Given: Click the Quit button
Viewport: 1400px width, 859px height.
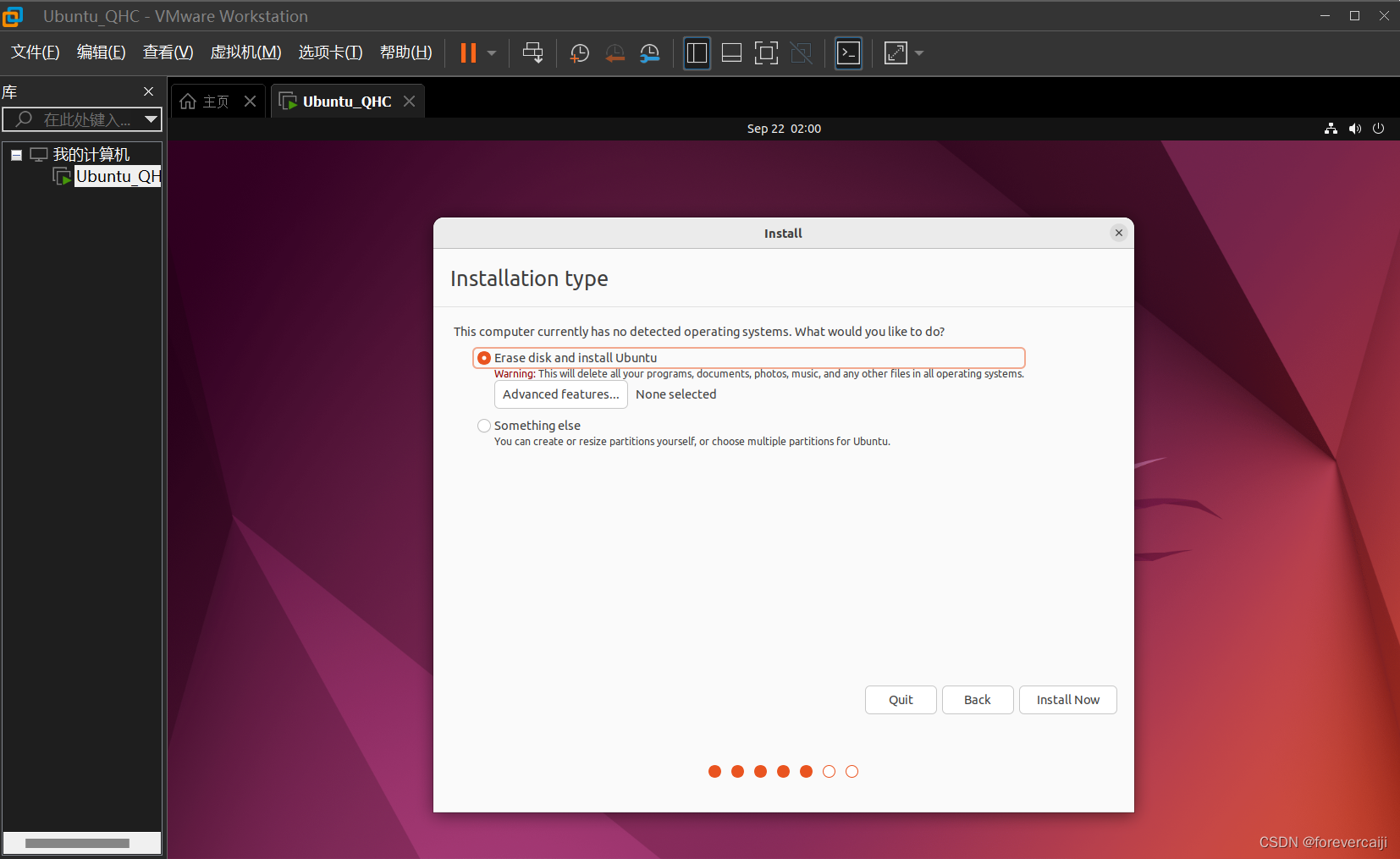Looking at the screenshot, I should point(901,700).
